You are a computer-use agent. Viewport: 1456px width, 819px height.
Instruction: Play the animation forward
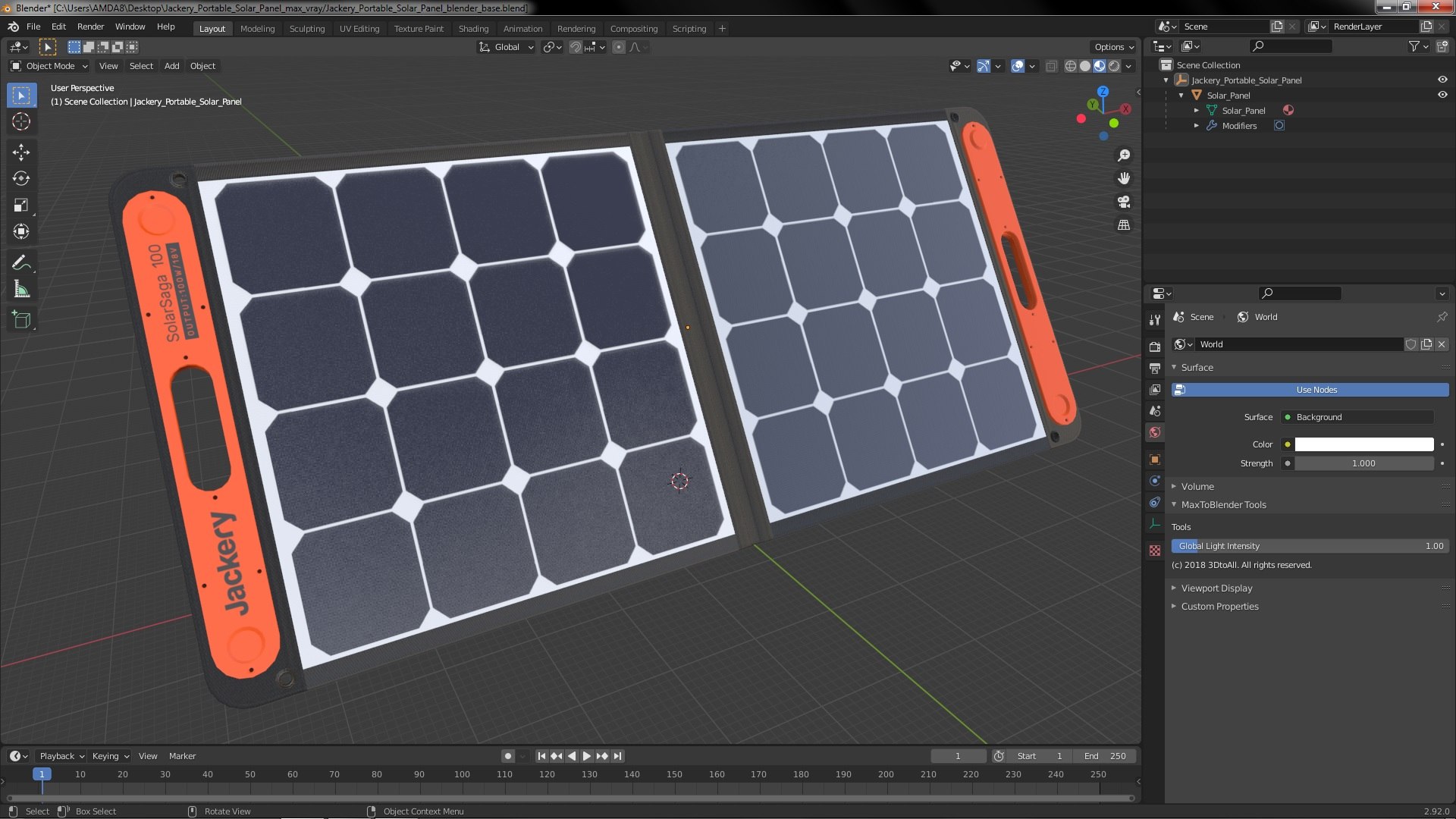(x=586, y=756)
